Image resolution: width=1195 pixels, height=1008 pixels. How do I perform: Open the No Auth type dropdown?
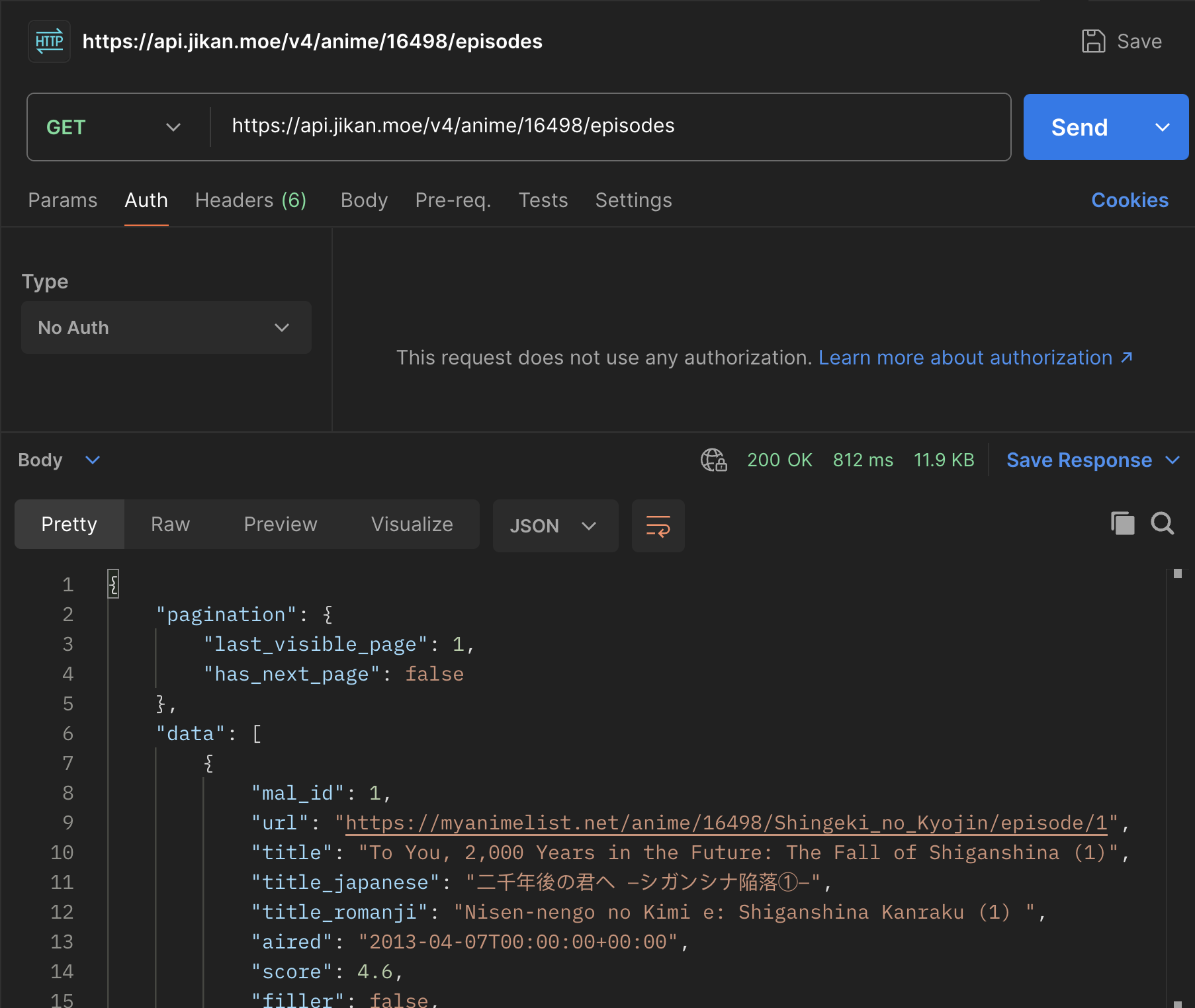[166, 327]
